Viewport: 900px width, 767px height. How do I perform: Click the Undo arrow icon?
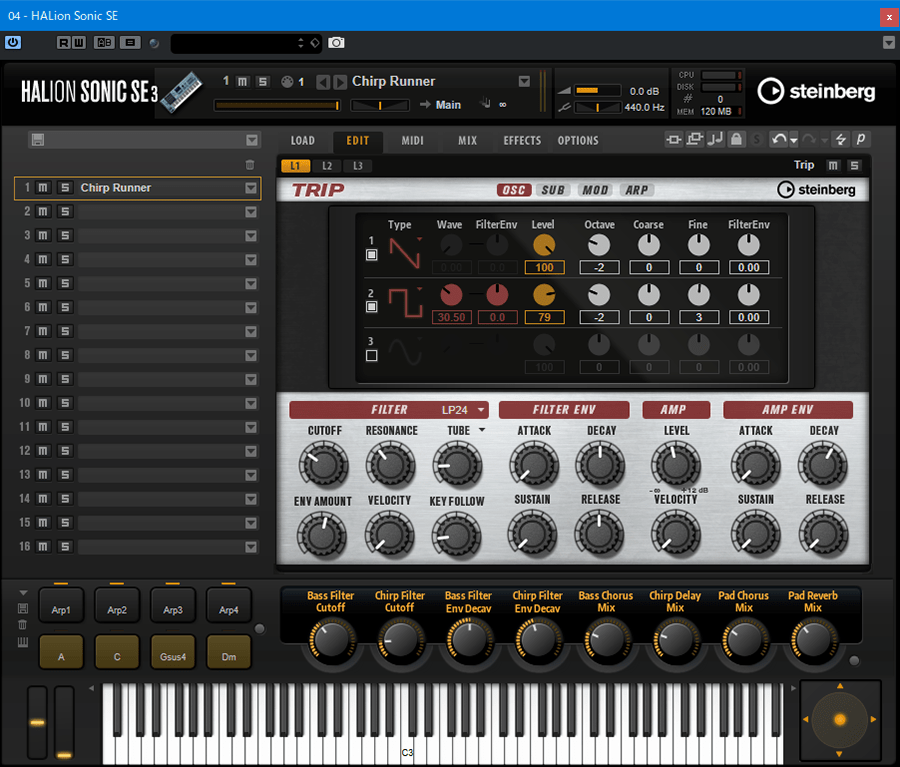[778, 140]
